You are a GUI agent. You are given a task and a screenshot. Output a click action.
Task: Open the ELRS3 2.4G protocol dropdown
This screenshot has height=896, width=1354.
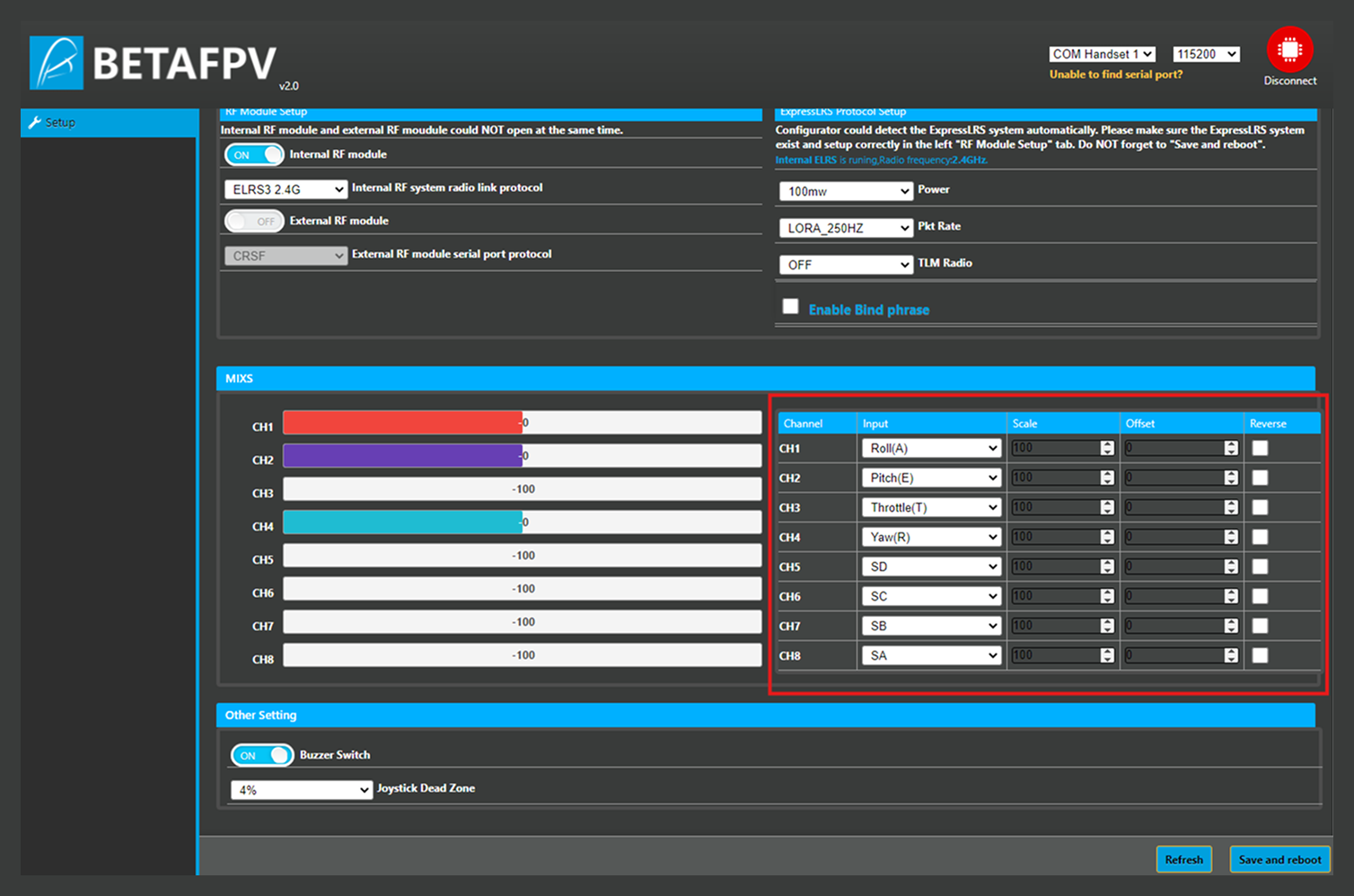coord(286,189)
